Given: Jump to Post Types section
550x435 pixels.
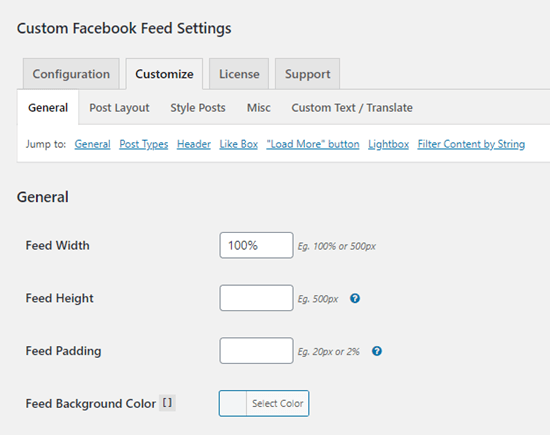Looking at the screenshot, I should 143,144.
